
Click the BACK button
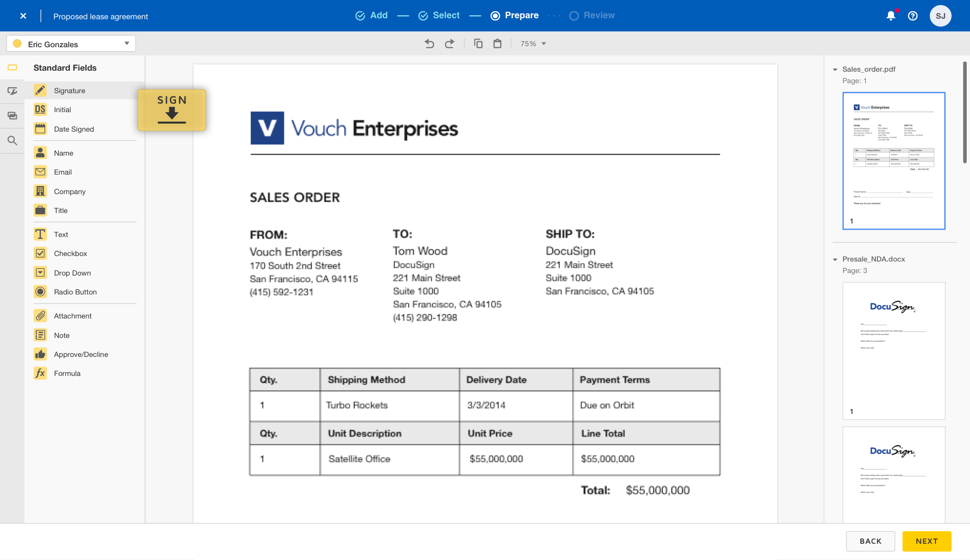point(870,541)
